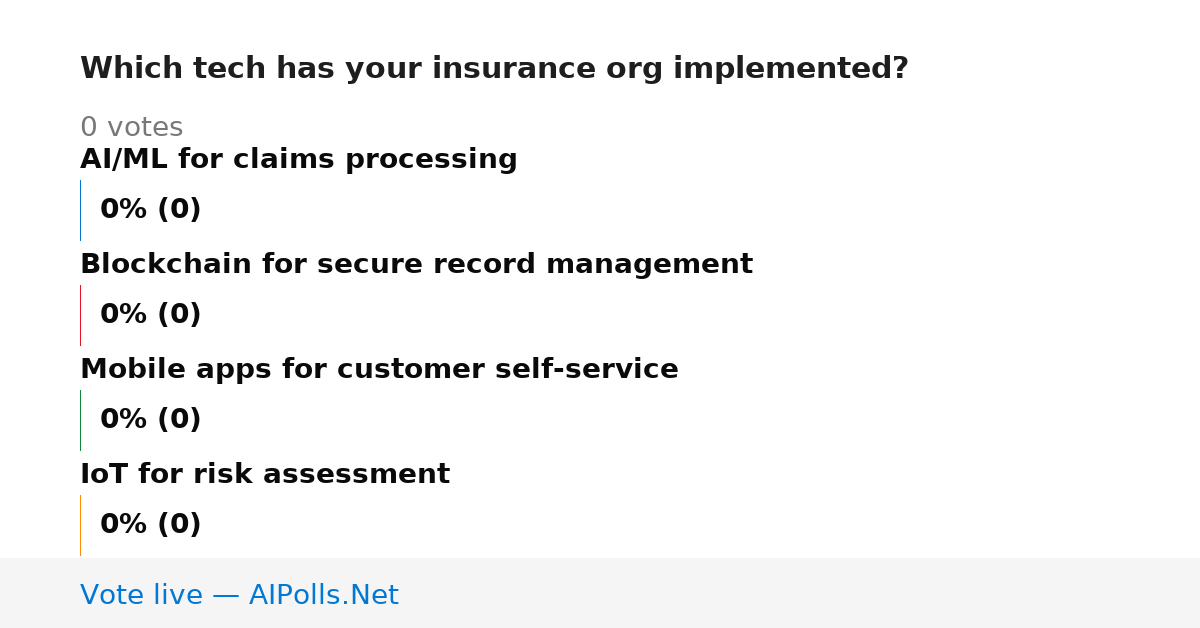
Task: Select the AI/ML for claims processing option
Action: 299,160
